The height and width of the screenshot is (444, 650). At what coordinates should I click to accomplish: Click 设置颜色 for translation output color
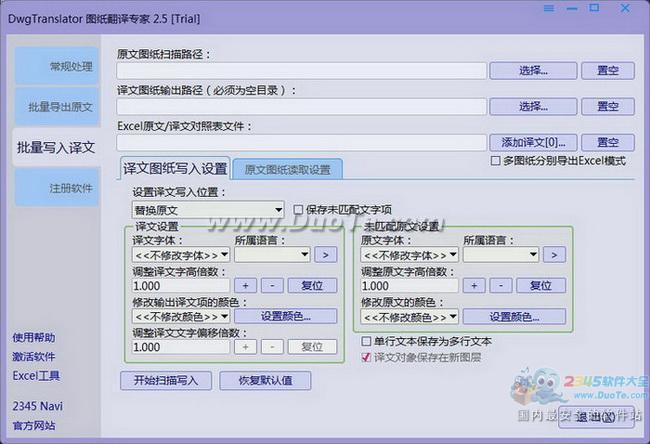coord(286,316)
